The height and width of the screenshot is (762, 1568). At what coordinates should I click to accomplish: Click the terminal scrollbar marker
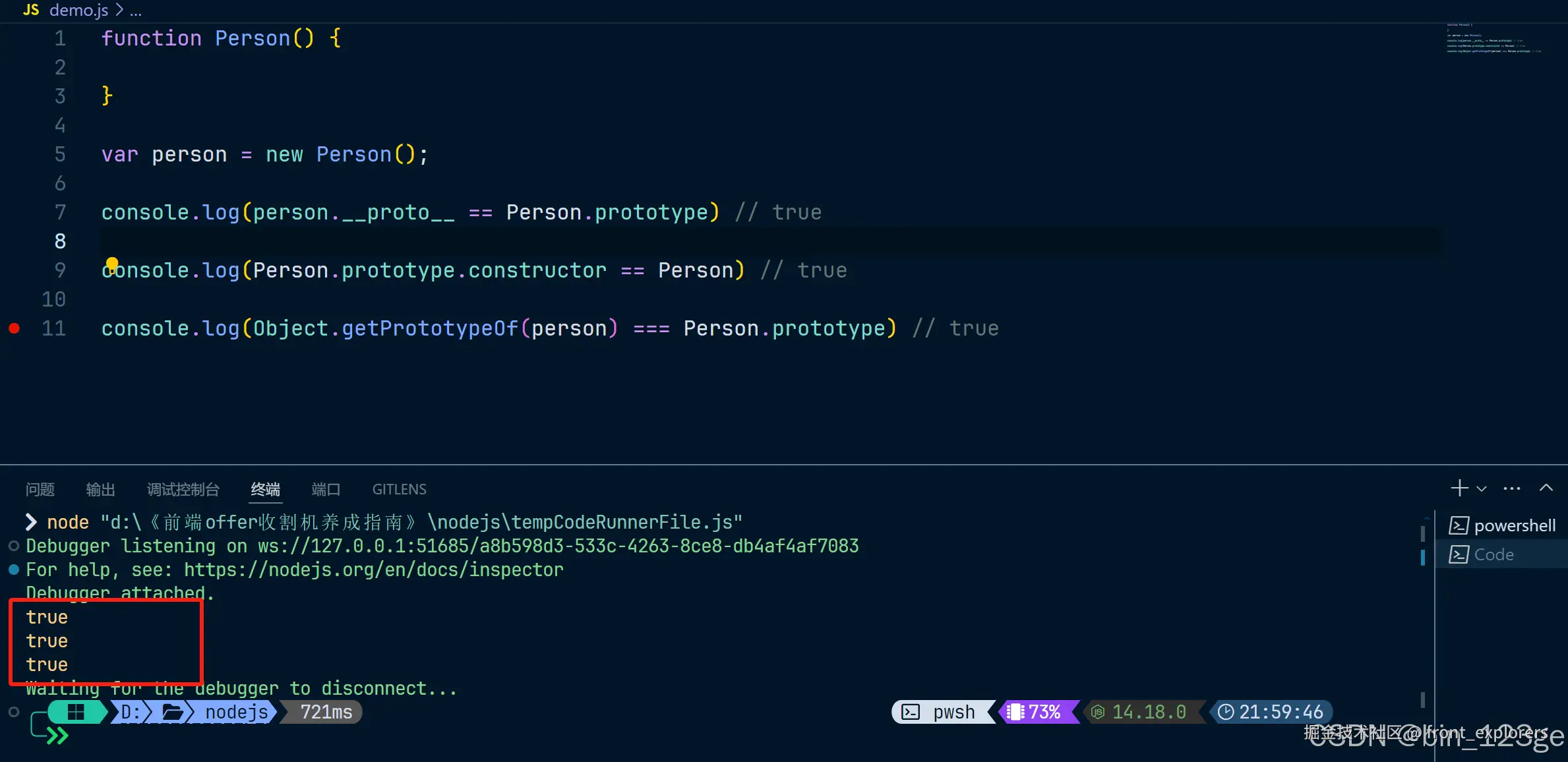click(x=1422, y=557)
